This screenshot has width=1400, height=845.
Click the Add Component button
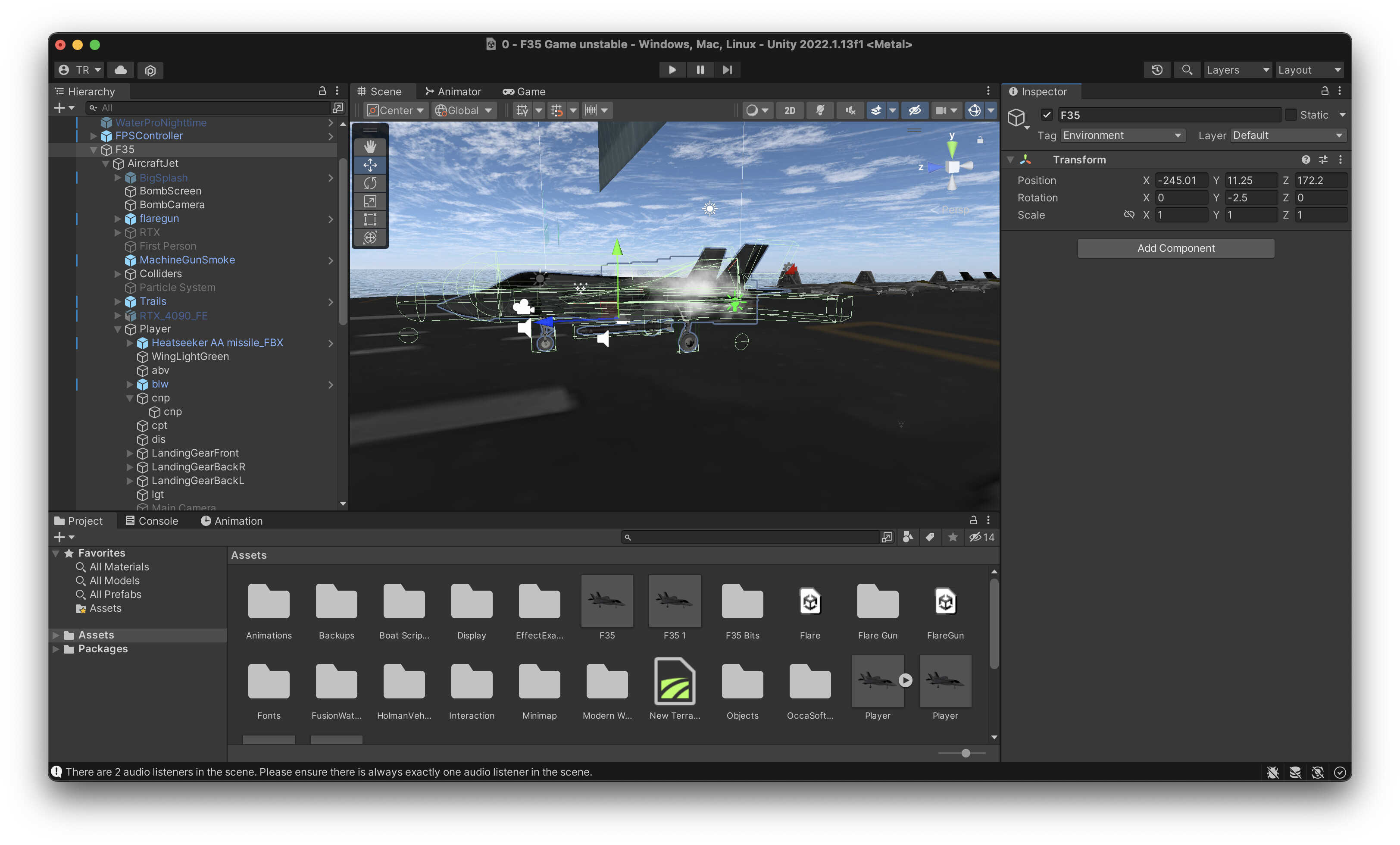click(1175, 248)
